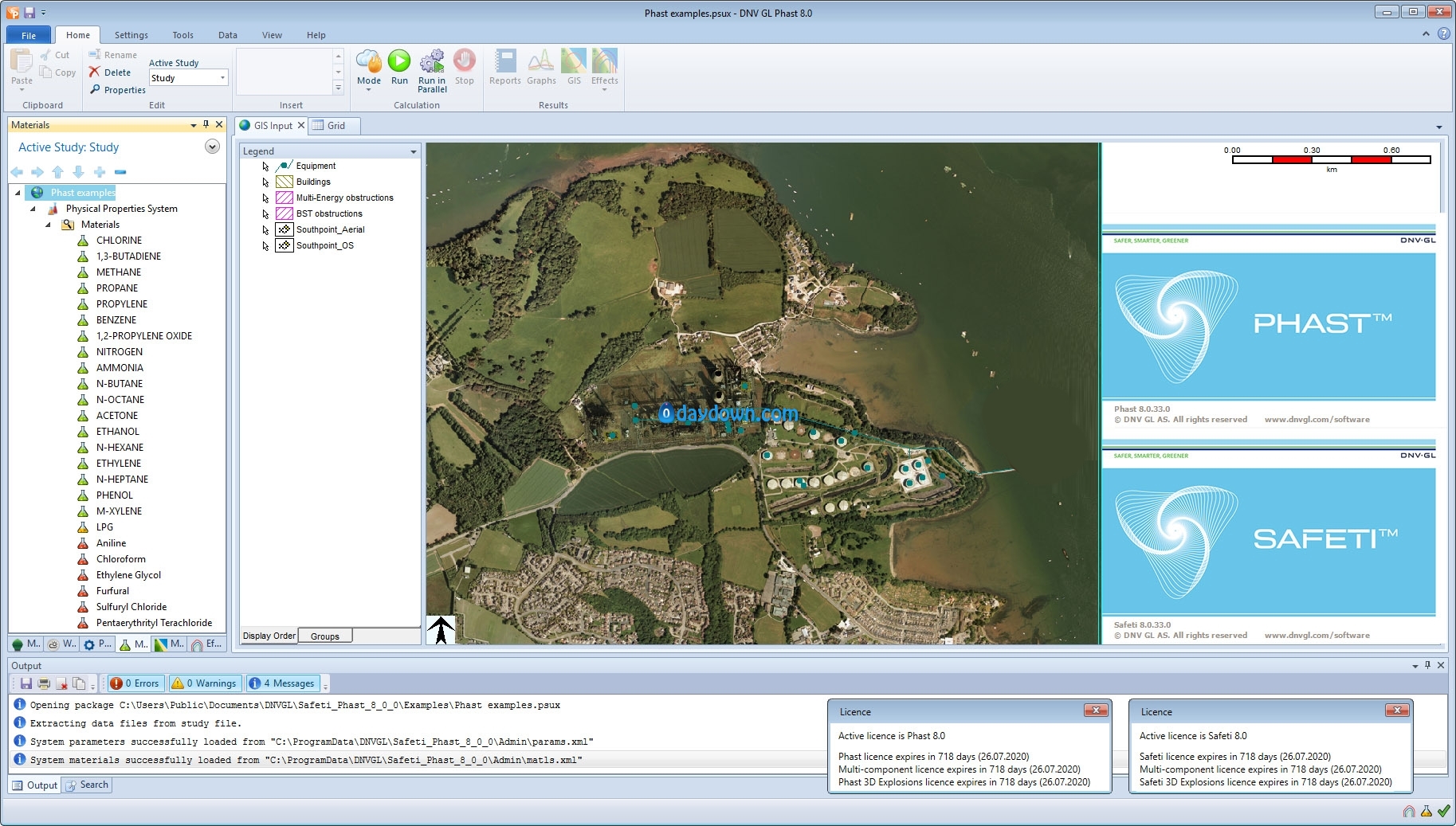Click Rename in the Edit group
The height and width of the screenshot is (826, 1456).
coord(113,55)
